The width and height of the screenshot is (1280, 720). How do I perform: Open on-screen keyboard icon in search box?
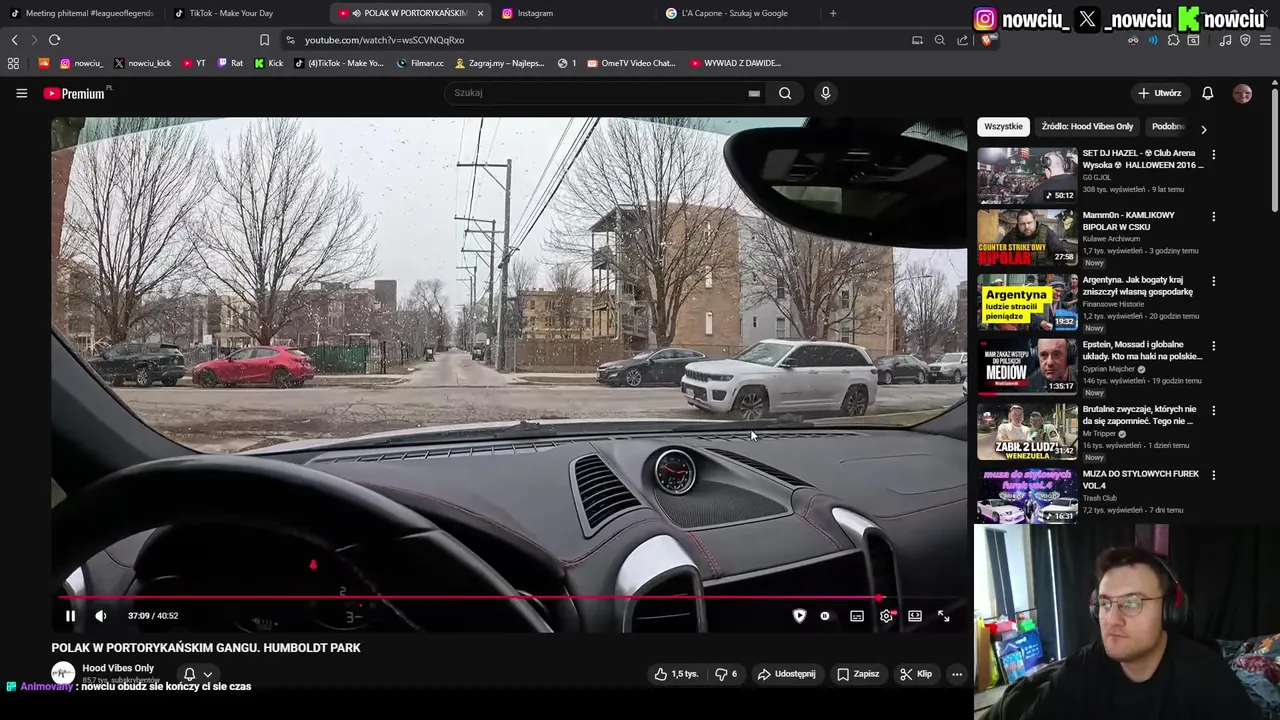754,93
